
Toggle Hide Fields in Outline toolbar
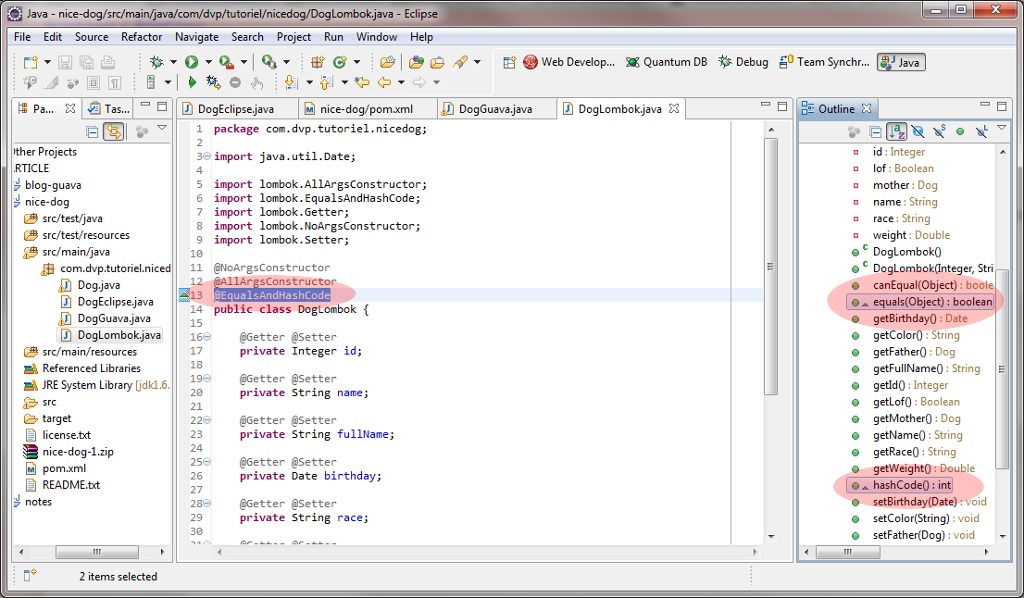click(x=918, y=132)
